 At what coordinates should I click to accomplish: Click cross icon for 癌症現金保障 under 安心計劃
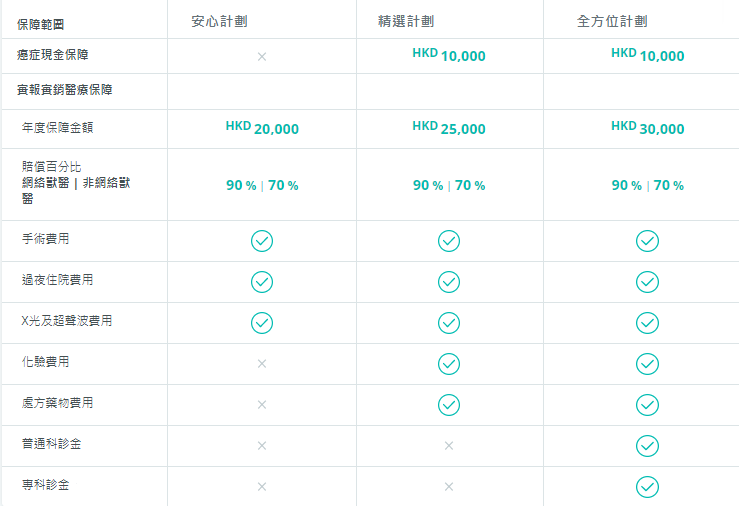tap(262, 57)
